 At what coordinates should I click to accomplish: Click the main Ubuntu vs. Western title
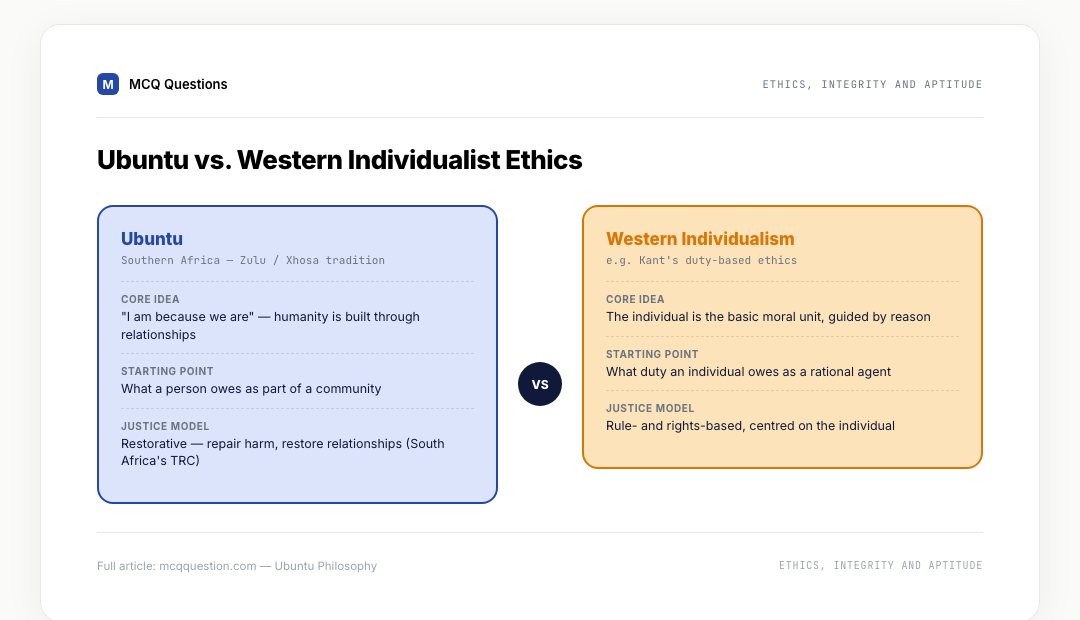pyautogui.click(x=340, y=160)
